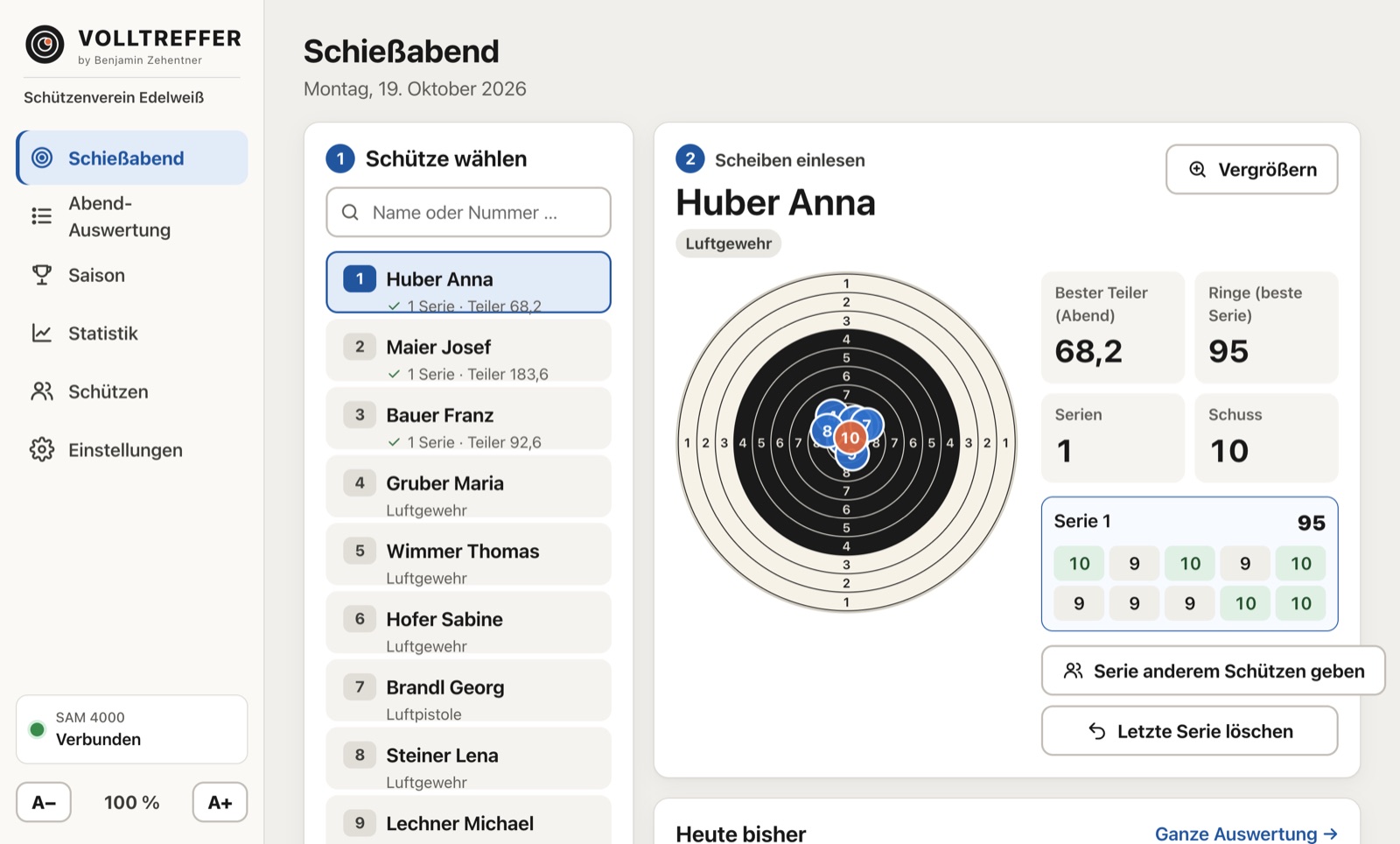Click the SAM 4000 green connection indicator
The height and width of the screenshot is (844, 1400).
(38, 729)
